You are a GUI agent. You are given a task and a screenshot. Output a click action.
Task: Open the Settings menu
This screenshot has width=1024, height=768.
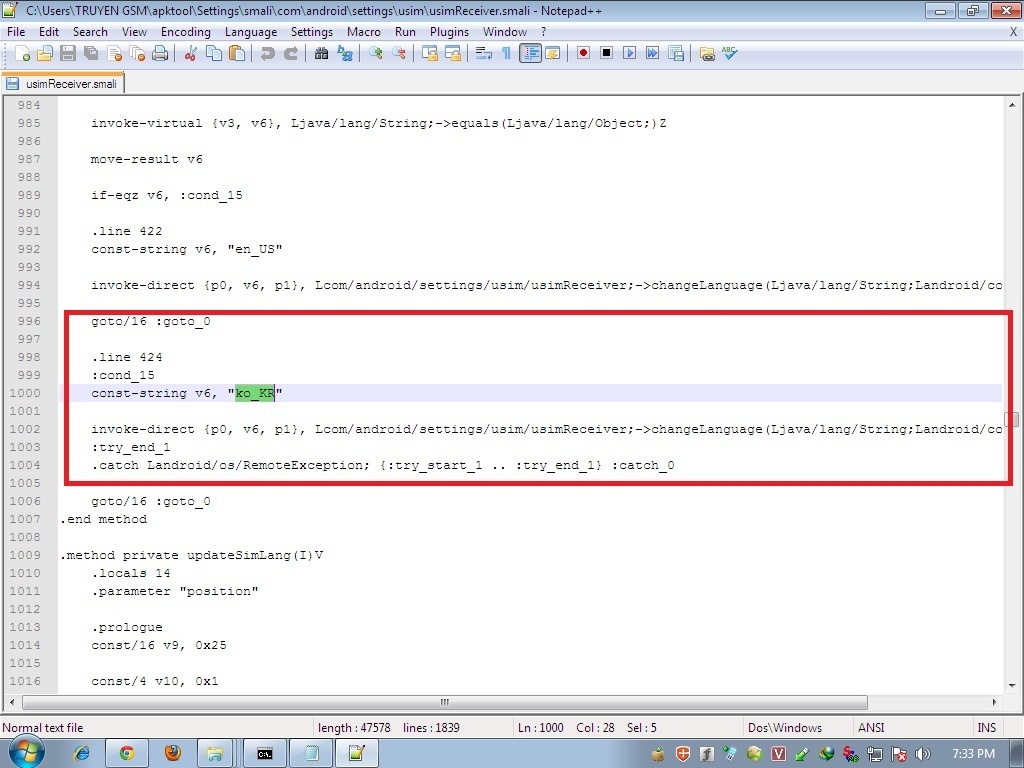click(312, 31)
